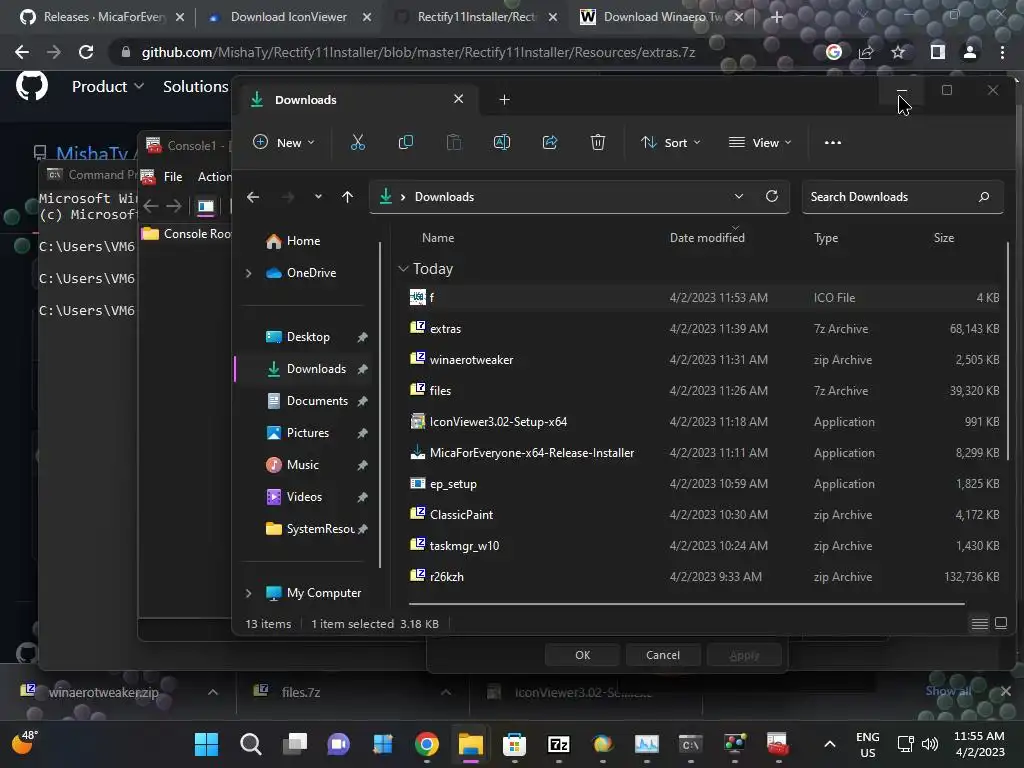Open Microsoft Store from taskbar

pos(514,744)
